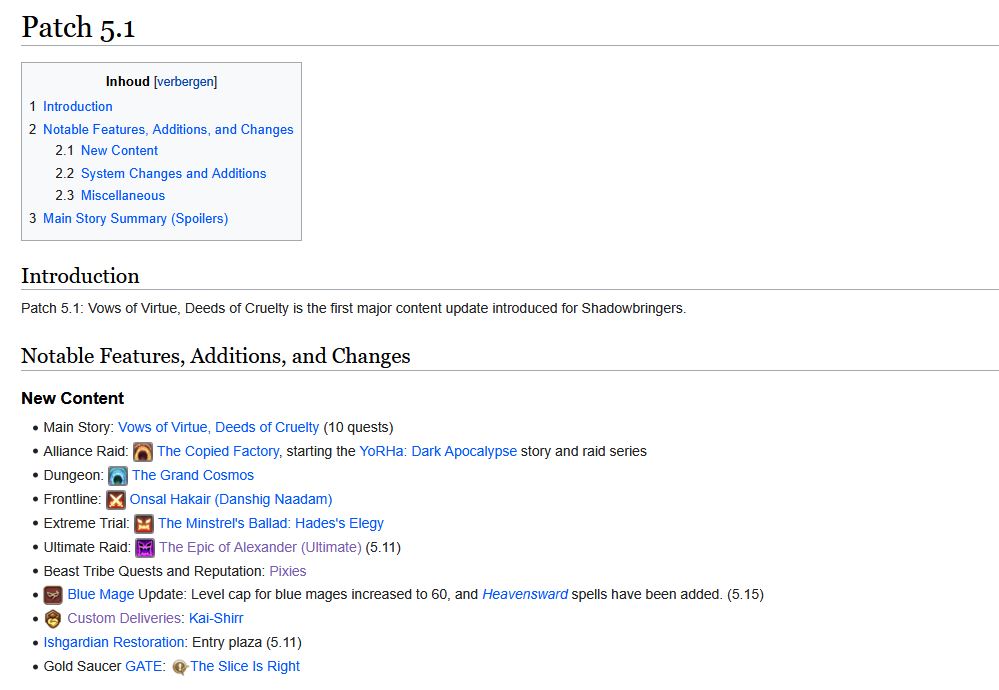Follow the Heavensward link
Image resolution: width=999 pixels, height=690 pixels.
coord(525,594)
